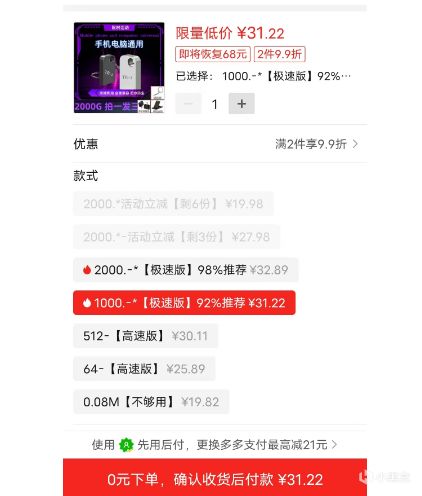Tap flame icon on selected 1000 option
Image resolution: width=422 pixels, height=496 pixels.
(87, 303)
